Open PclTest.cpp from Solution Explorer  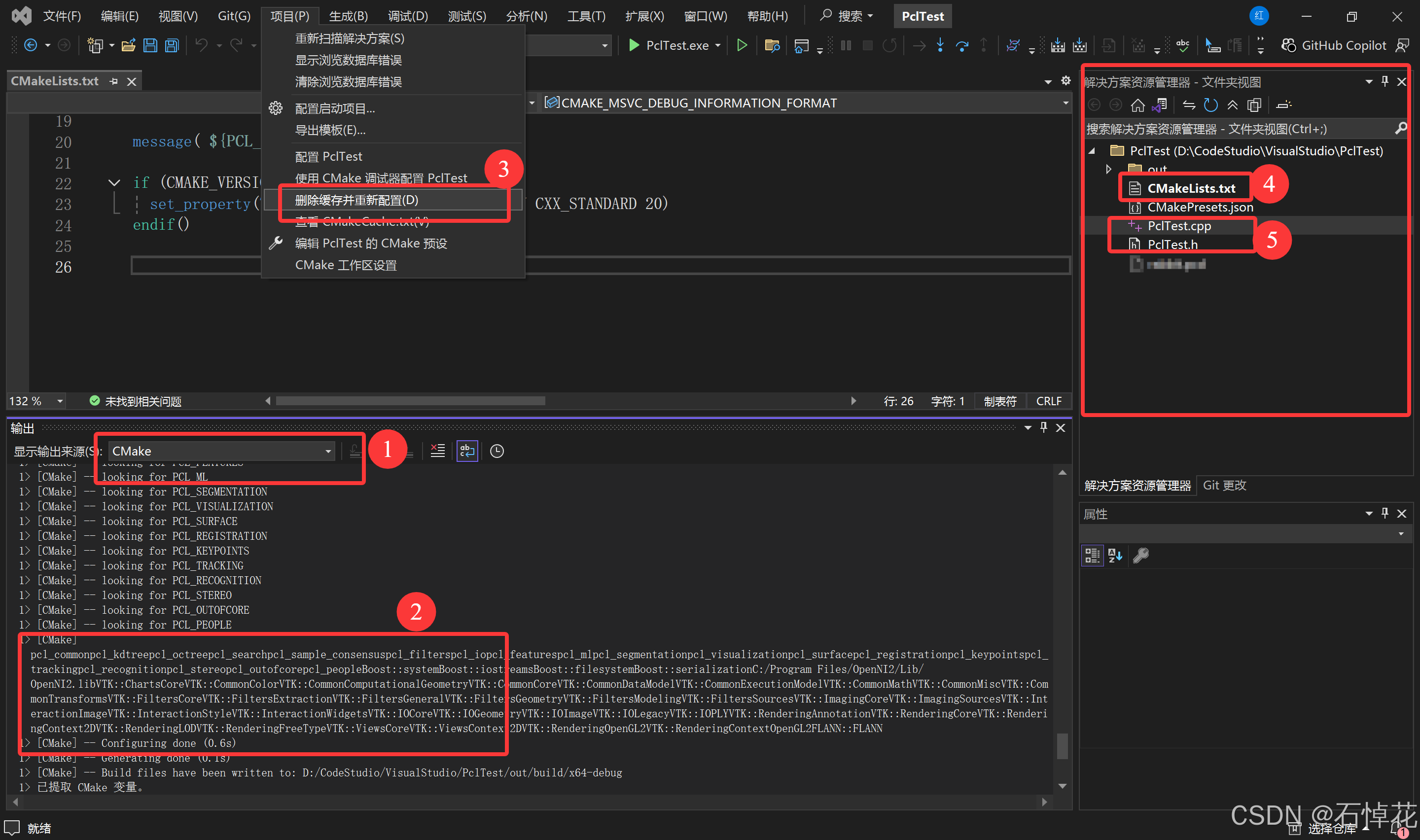(1179, 225)
